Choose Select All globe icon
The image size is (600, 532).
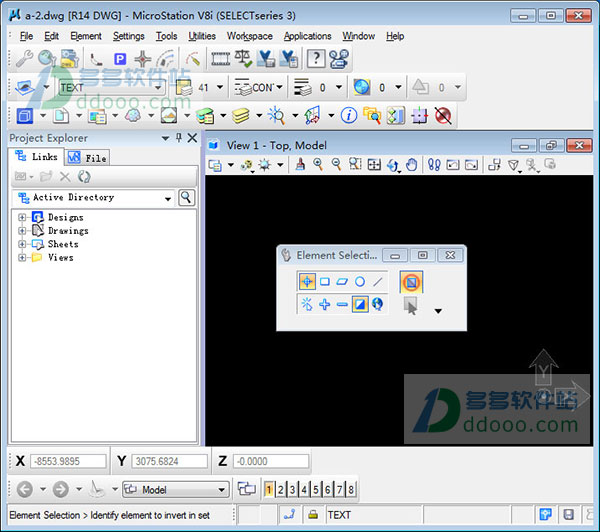pos(378,304)
